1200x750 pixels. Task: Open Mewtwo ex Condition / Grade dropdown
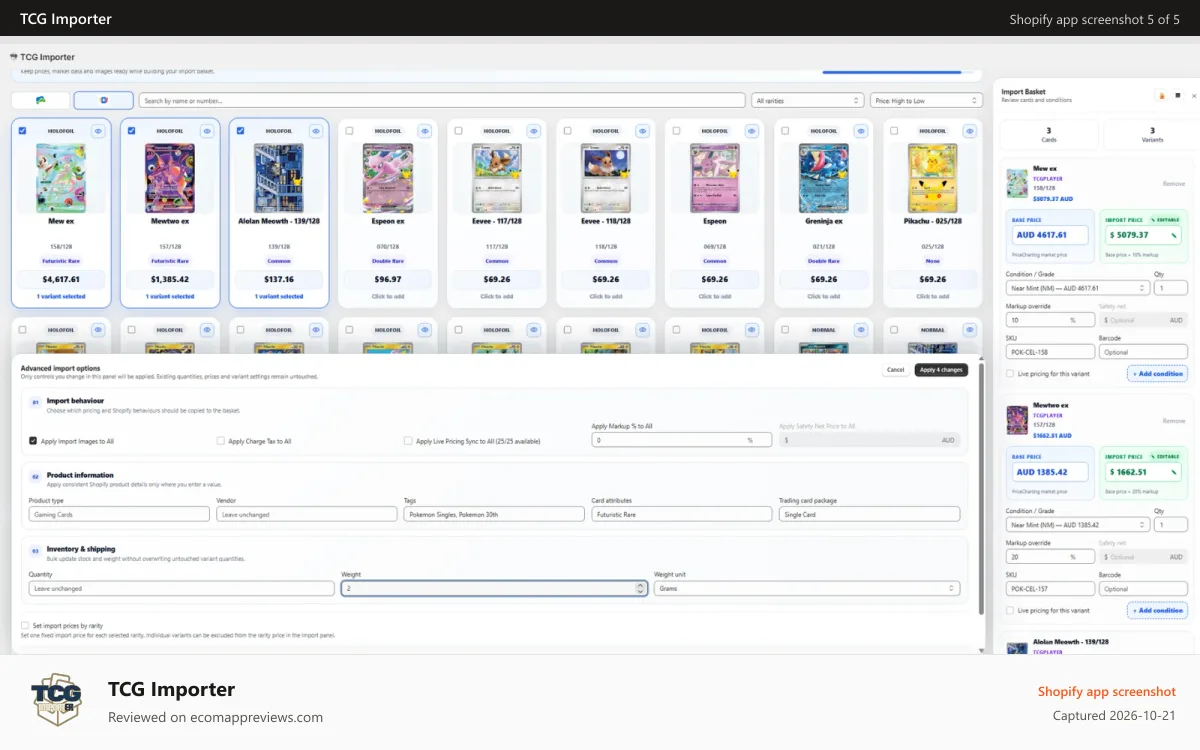coord(1078,525)
